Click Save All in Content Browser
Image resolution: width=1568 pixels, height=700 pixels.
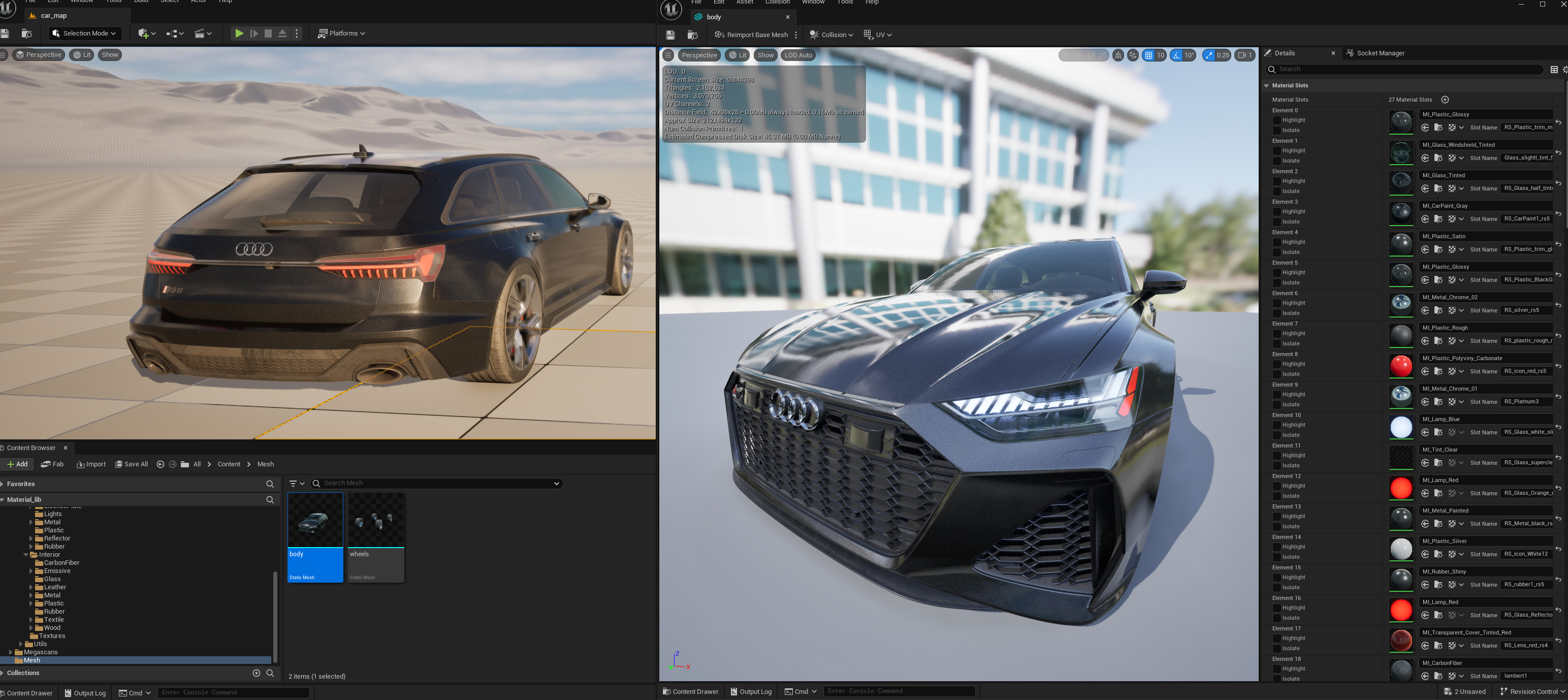pyautogui.click(x=132, y=464)
